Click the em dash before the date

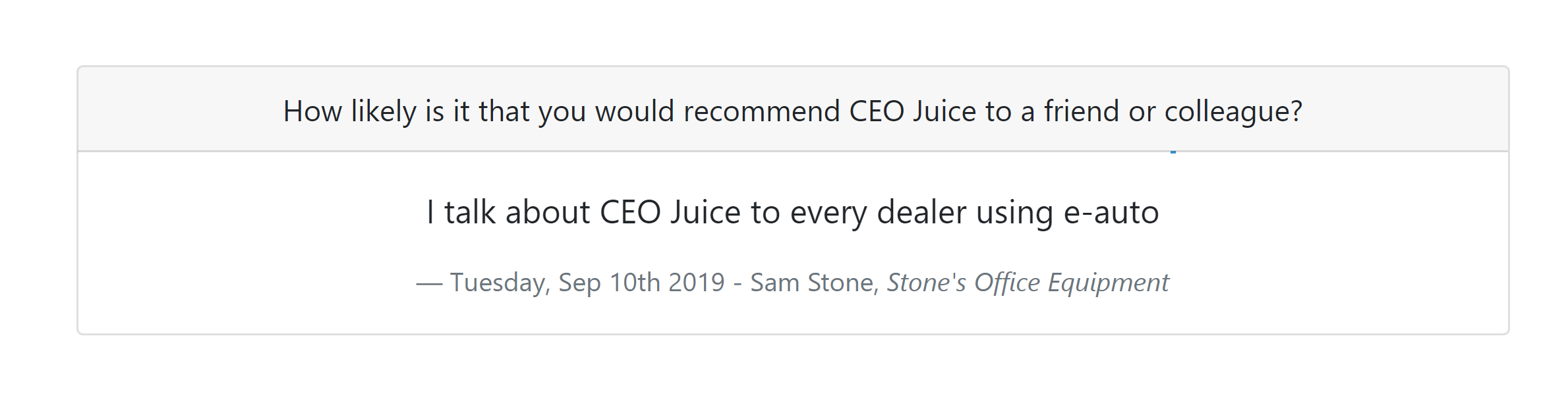coord(429,284)
